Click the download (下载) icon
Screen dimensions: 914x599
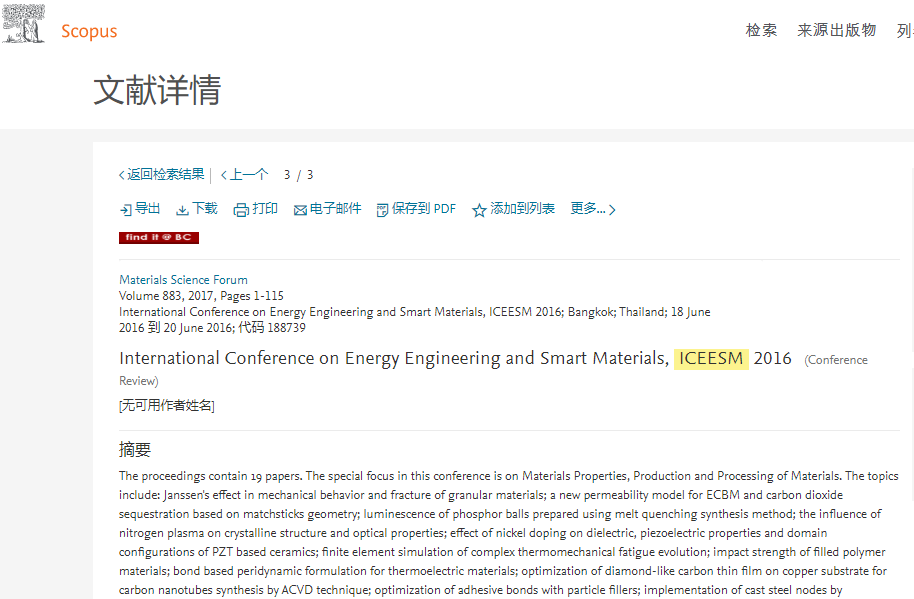click(182, 210)
